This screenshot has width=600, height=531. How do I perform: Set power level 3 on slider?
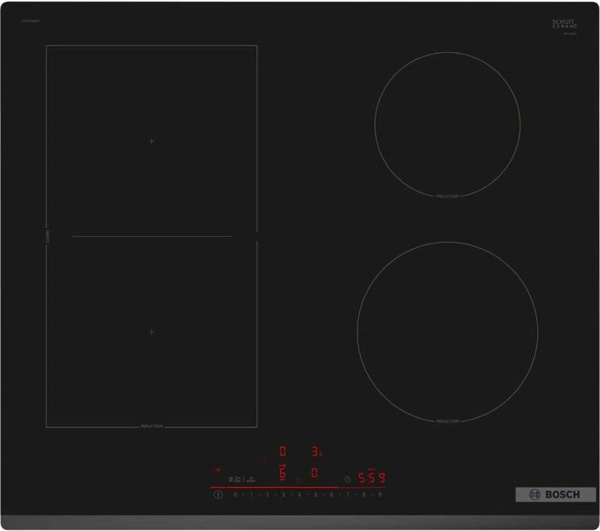[x=283, y=494]
